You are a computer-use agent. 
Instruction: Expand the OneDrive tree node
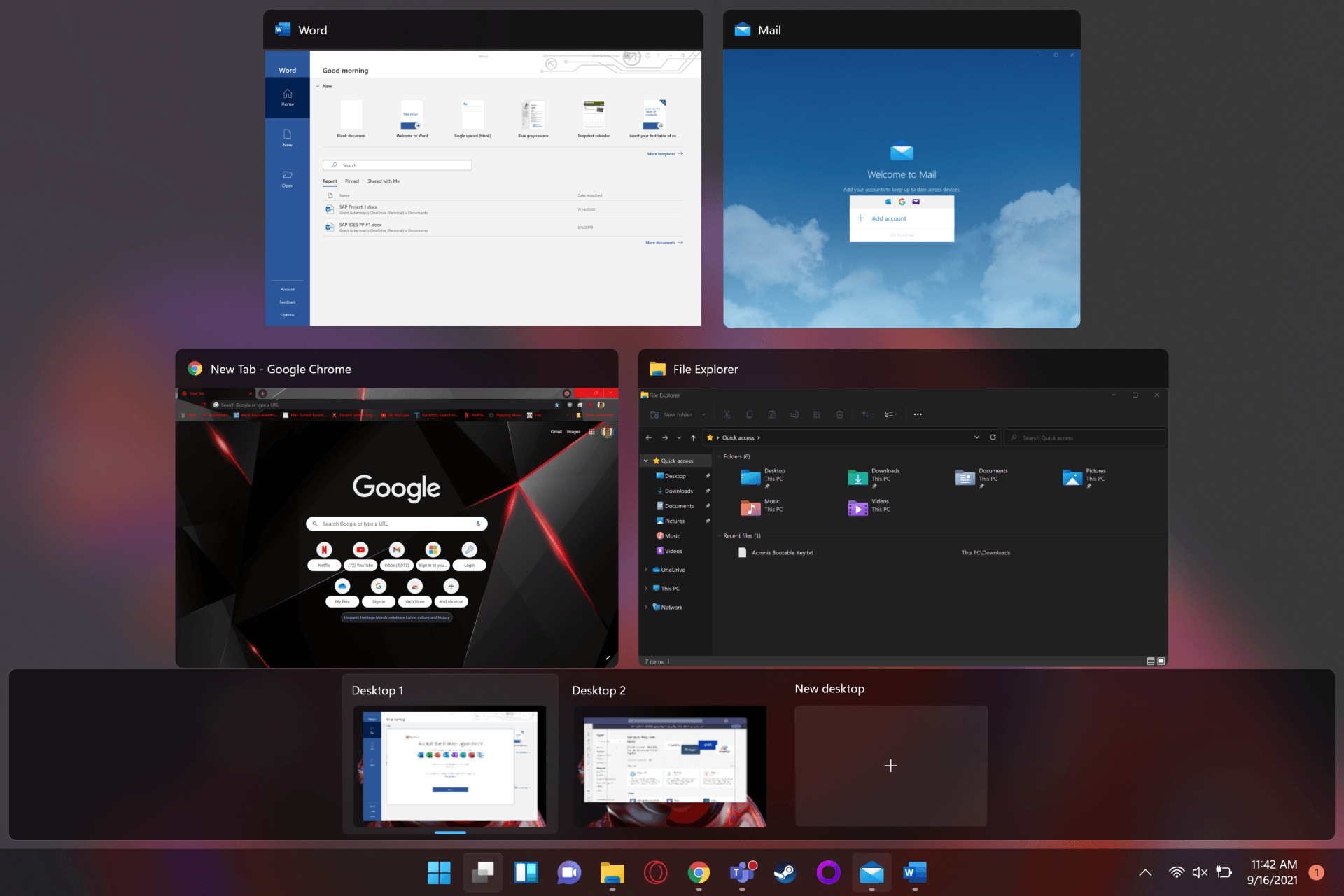point(646,570)
